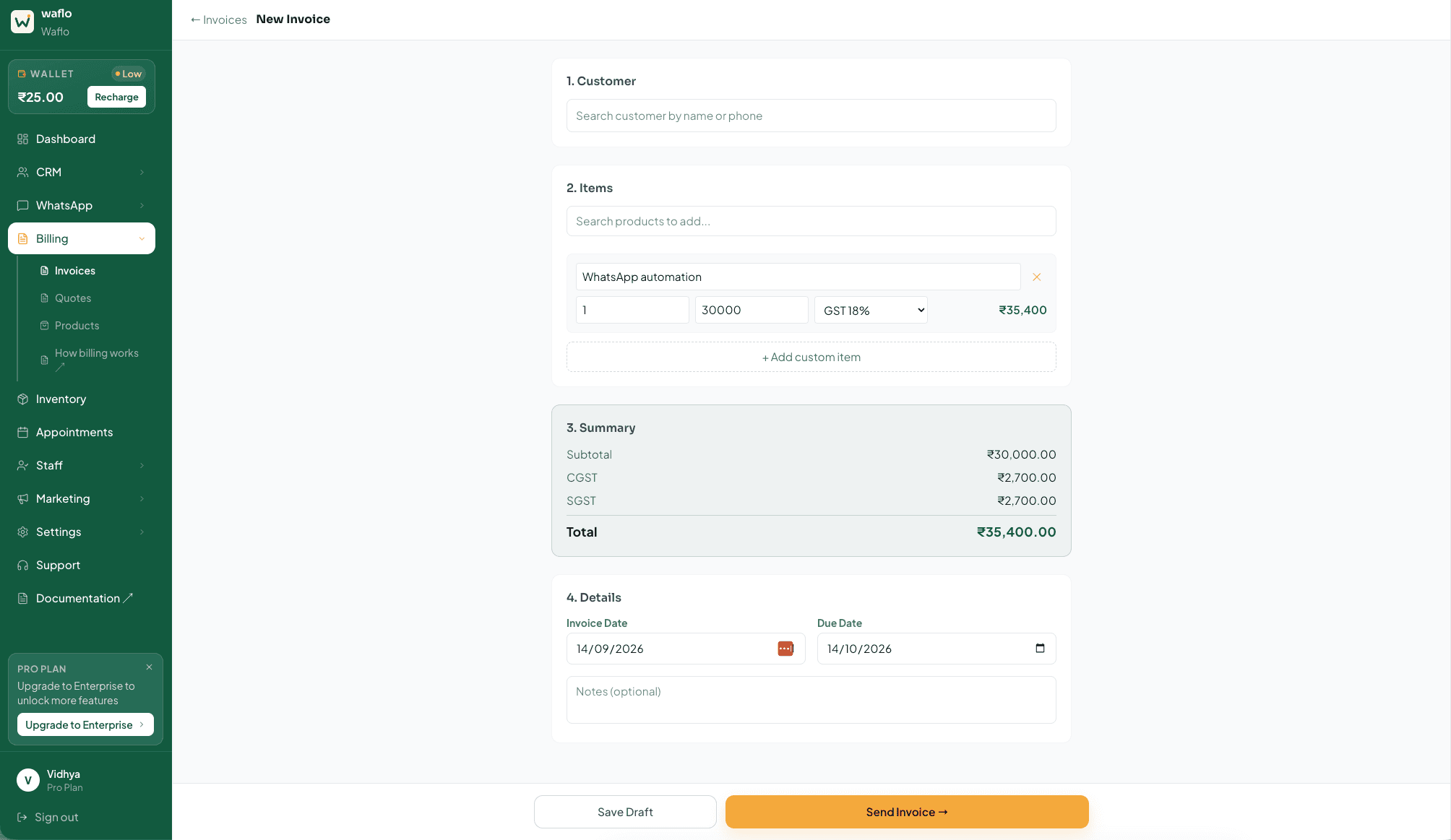Screen dimensions: 1451x840
Task: Expand the WhatsApp submenu chevron
Action: [x=142, y=205]
